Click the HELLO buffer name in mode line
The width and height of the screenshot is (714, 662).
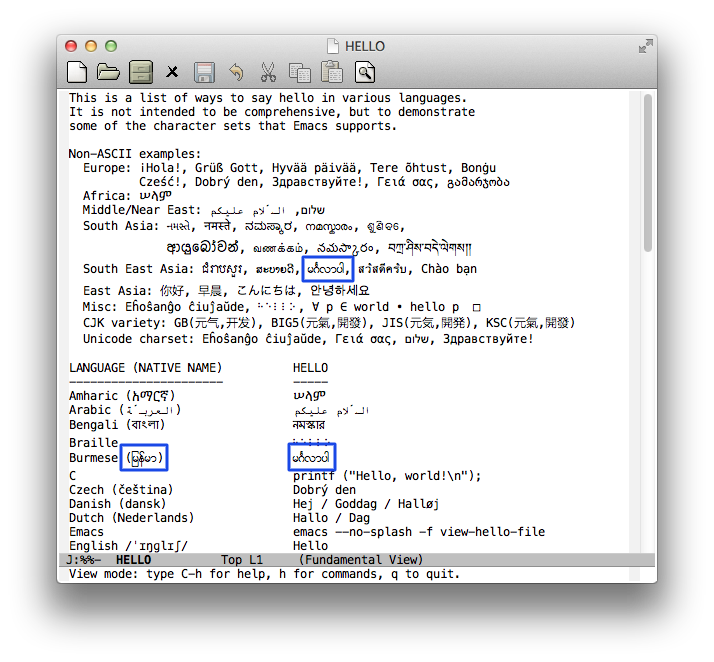point(134,560)
